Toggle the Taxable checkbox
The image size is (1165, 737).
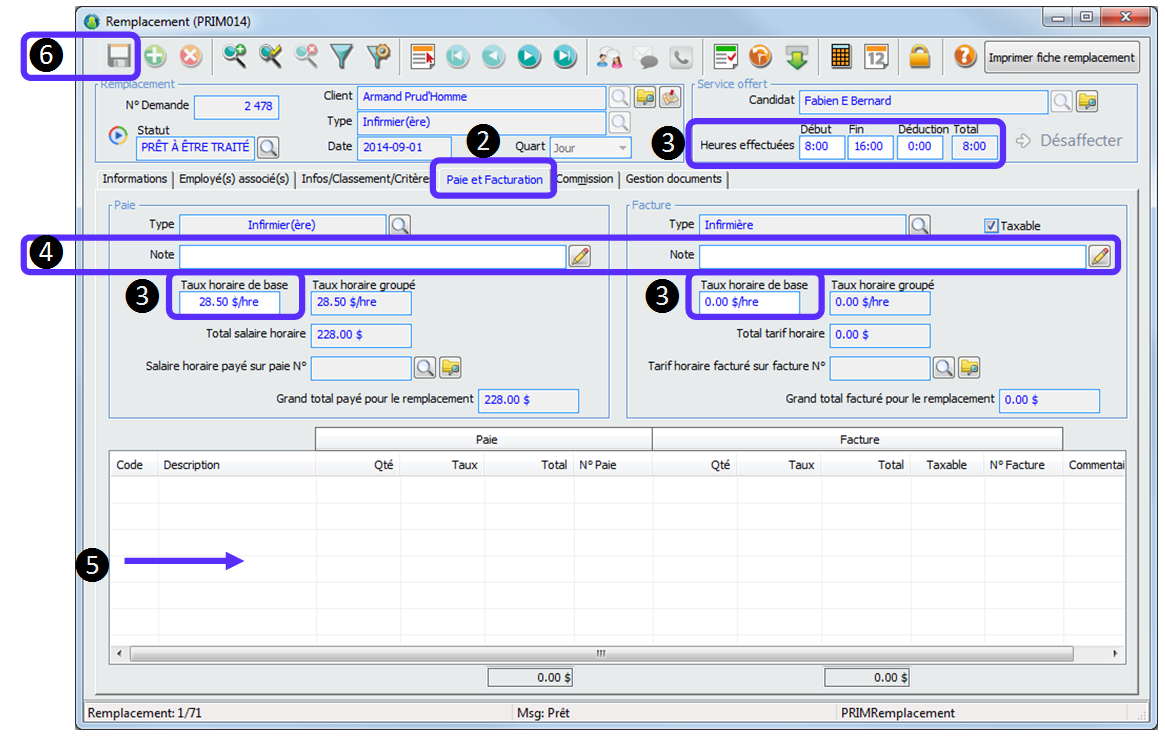click(x=991, y=226)
